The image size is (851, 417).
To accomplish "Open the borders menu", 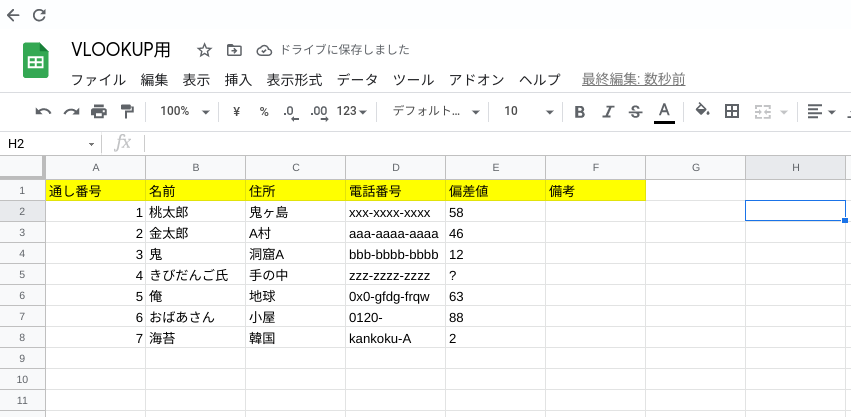I will pos(732,112).
